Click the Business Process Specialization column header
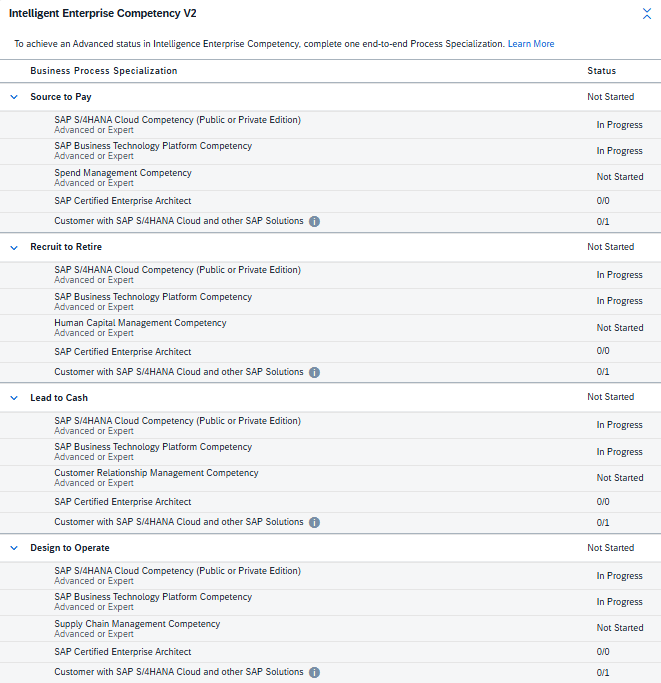This screenshot has height=683, width=661. 104,71
